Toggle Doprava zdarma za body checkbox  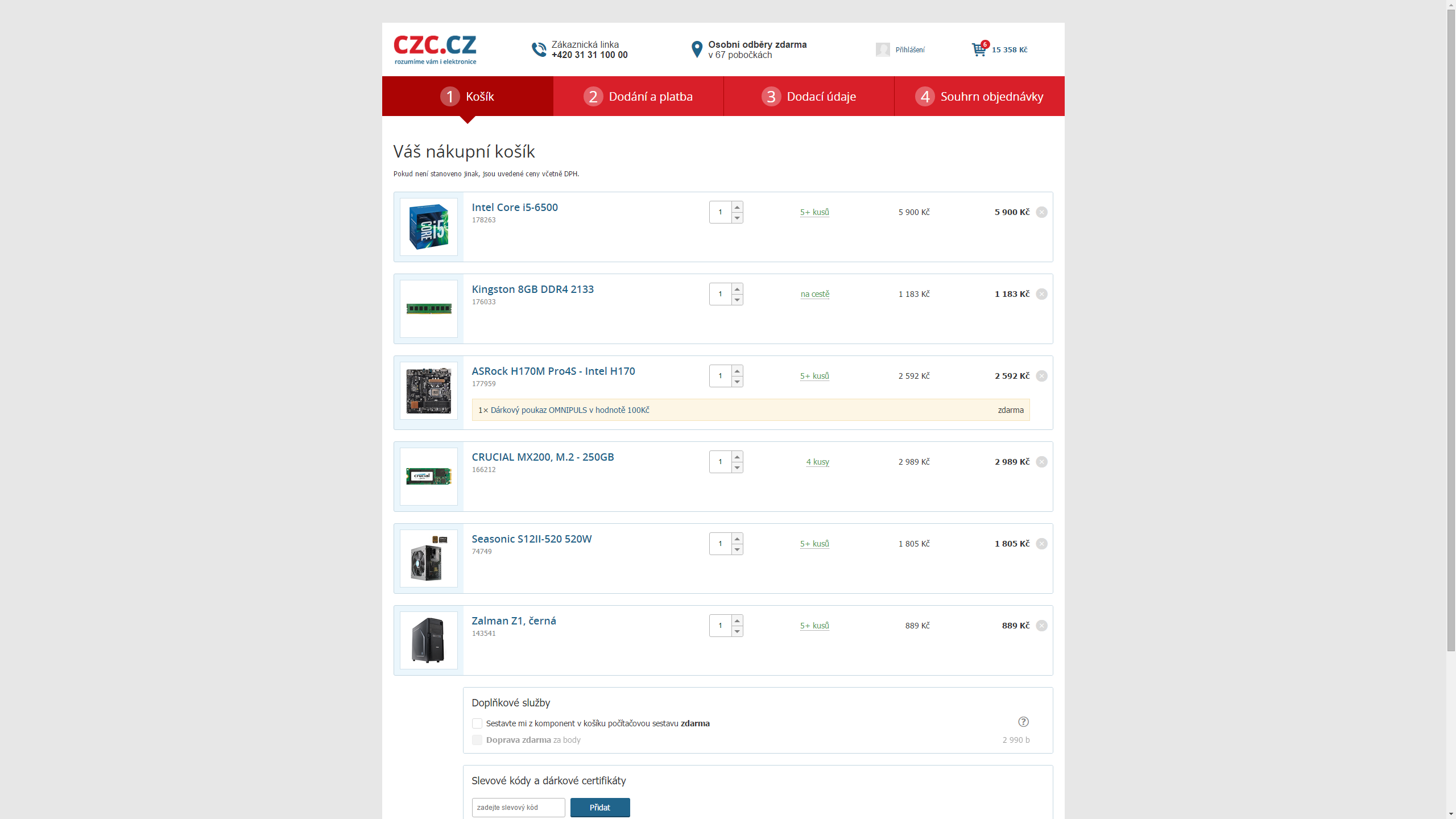coord(477,740)
